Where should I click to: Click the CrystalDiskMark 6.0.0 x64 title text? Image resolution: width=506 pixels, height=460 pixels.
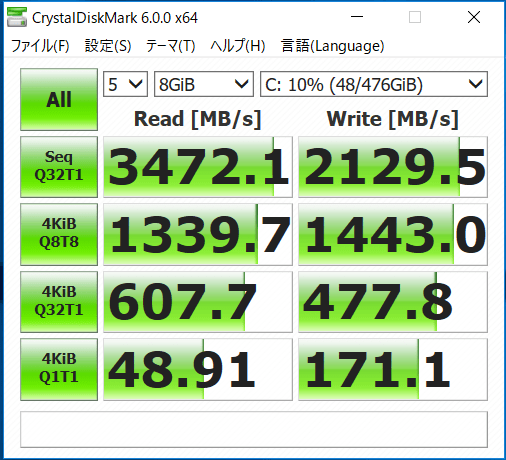(115, 18)
